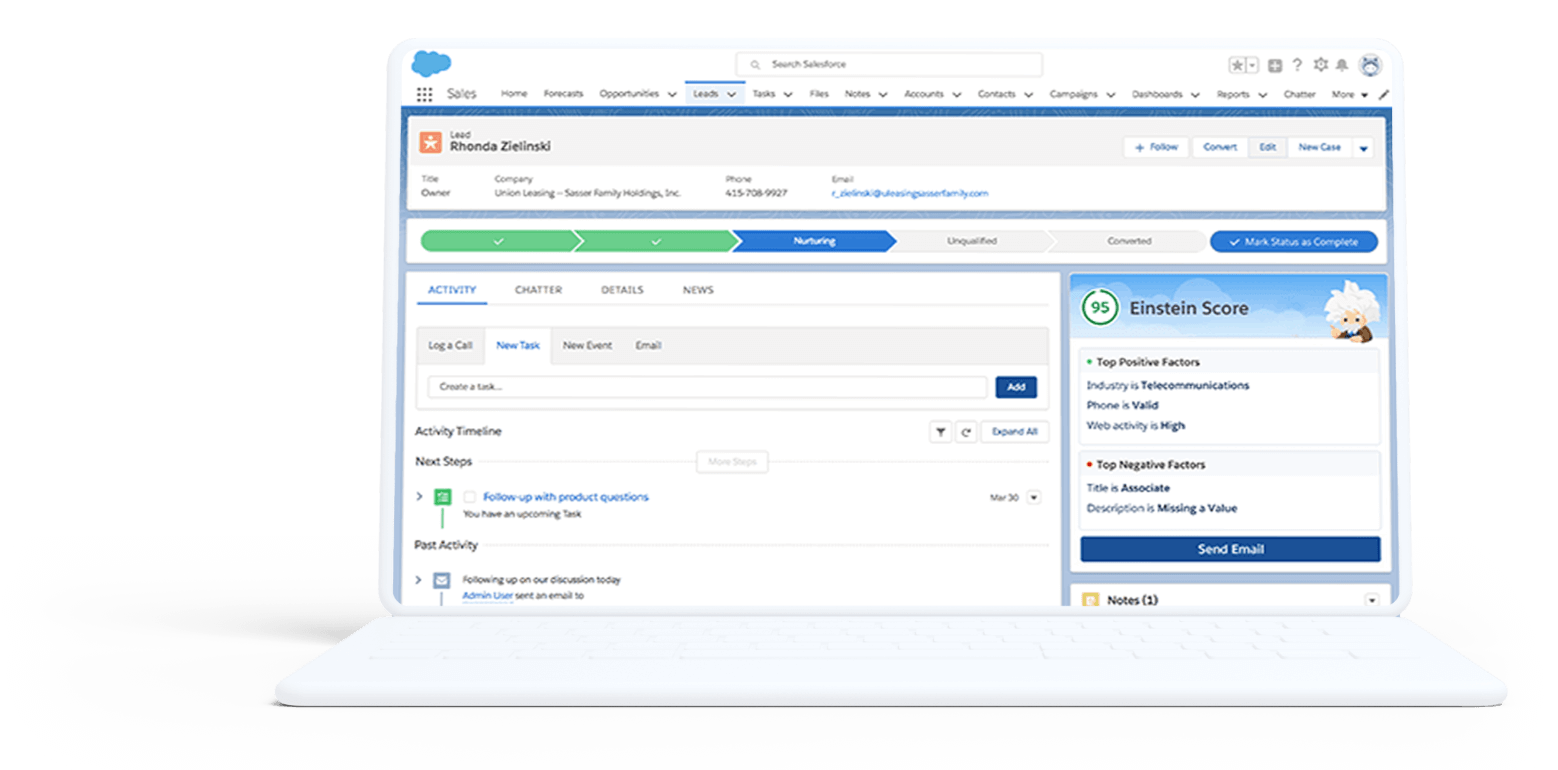Open more lead actions dropdown beside New Case
Image resolution: width=1558 pixels, height=770 pixels.
coord(1364,148)
